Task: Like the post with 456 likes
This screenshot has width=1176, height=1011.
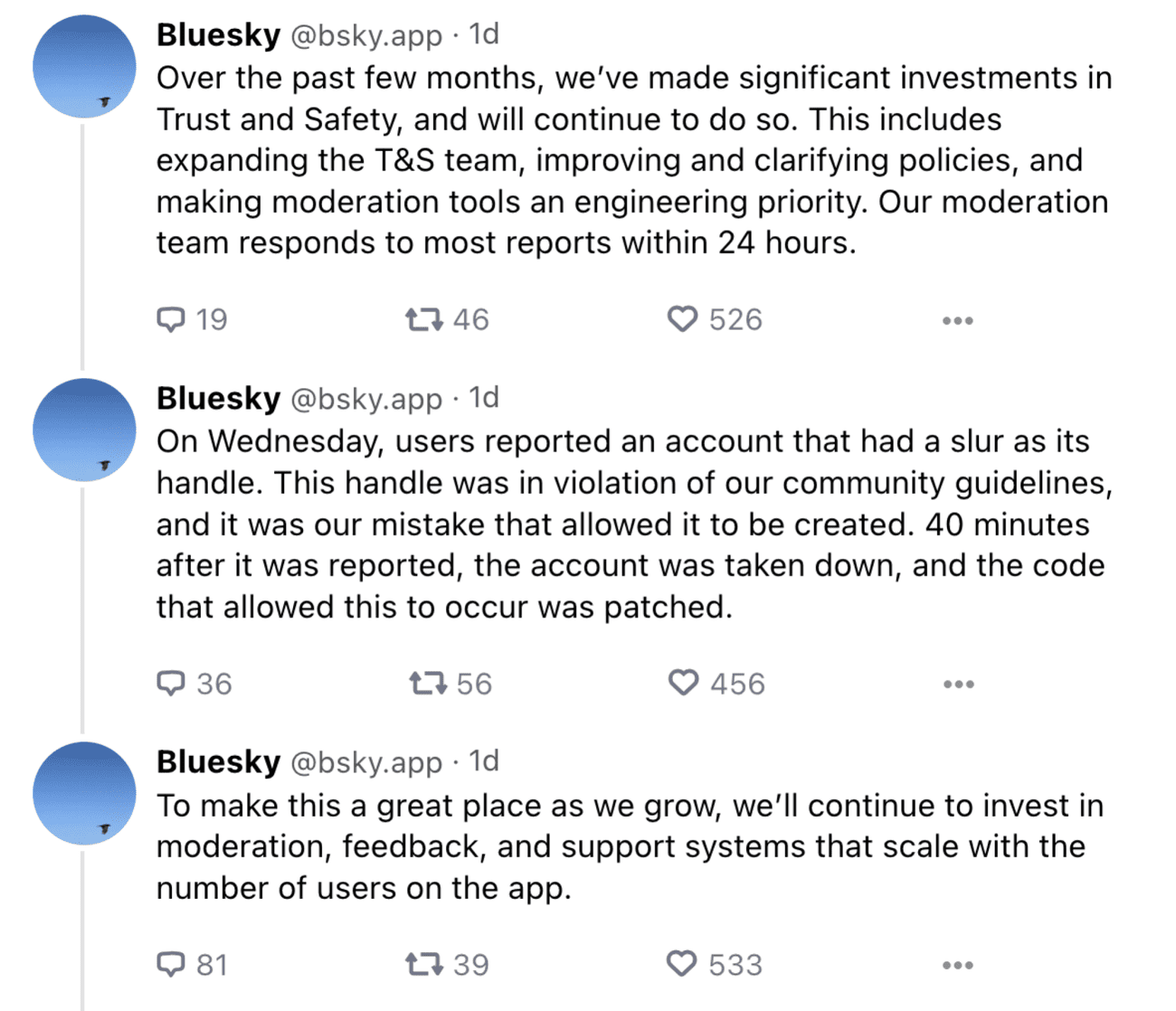Action: coord(683,684)
